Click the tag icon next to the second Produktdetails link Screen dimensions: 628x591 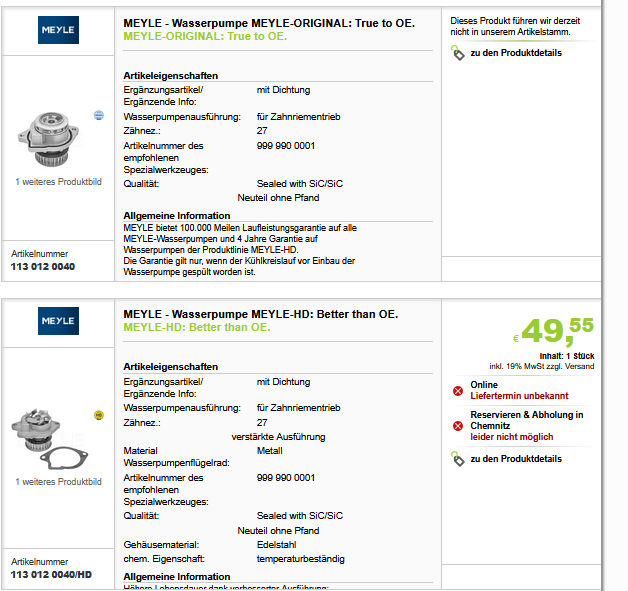coord(458,459)
